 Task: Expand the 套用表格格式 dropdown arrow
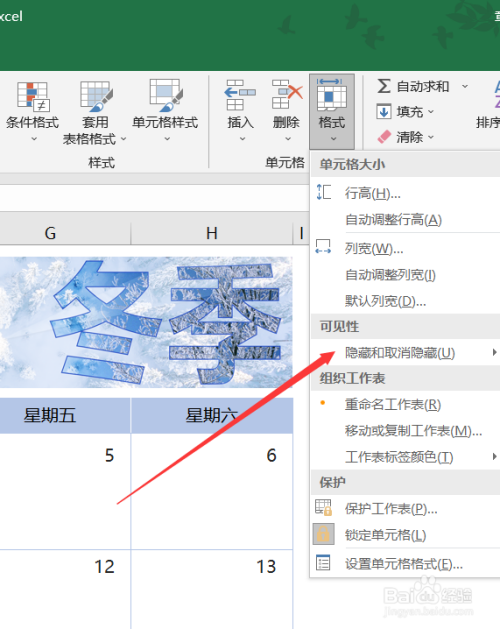pos(124,139)
